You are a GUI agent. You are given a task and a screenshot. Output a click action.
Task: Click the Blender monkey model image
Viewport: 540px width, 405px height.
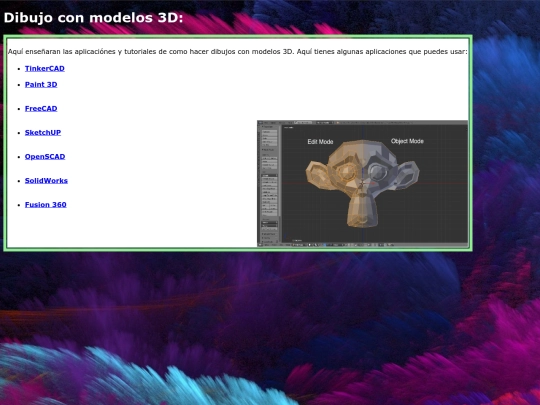pos(363,184)
